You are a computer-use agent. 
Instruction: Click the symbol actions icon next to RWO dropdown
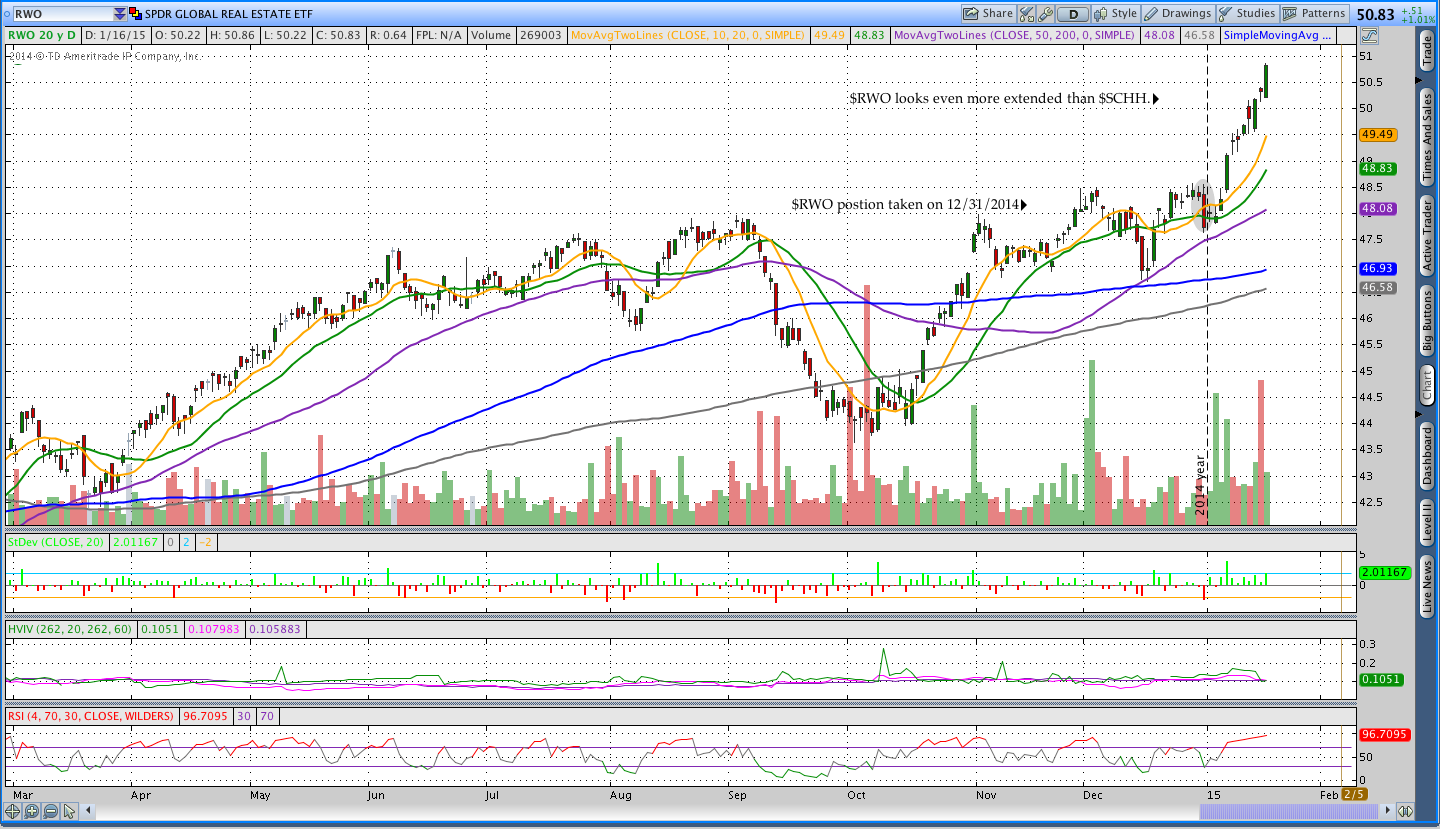pyautogui.click(x=136, y=14)
